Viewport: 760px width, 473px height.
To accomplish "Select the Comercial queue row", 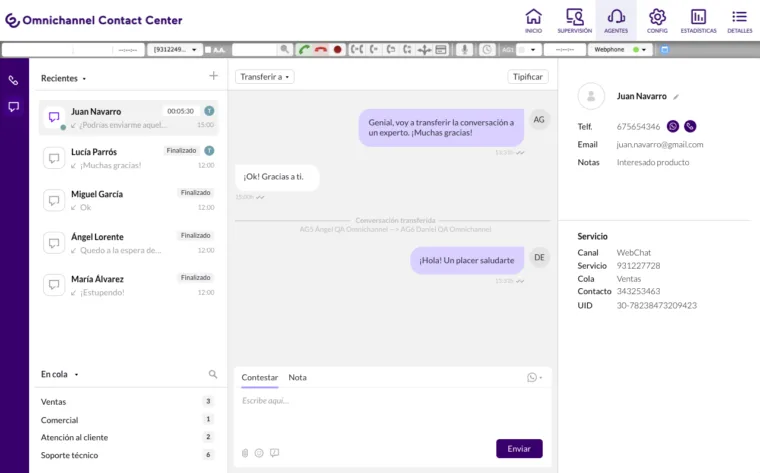I will (127, 420).
